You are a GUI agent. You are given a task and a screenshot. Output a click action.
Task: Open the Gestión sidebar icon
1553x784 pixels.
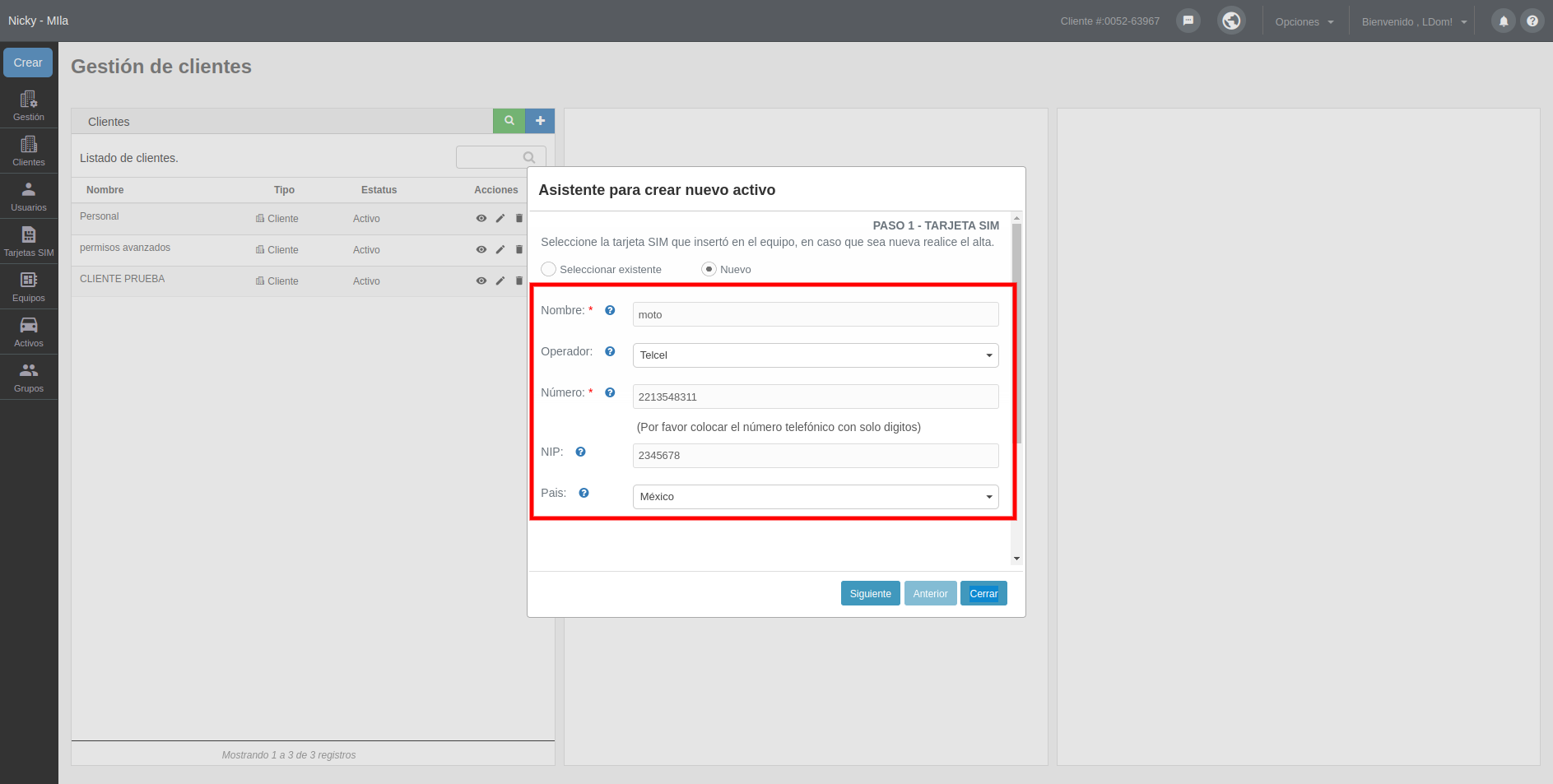point(29,105)
